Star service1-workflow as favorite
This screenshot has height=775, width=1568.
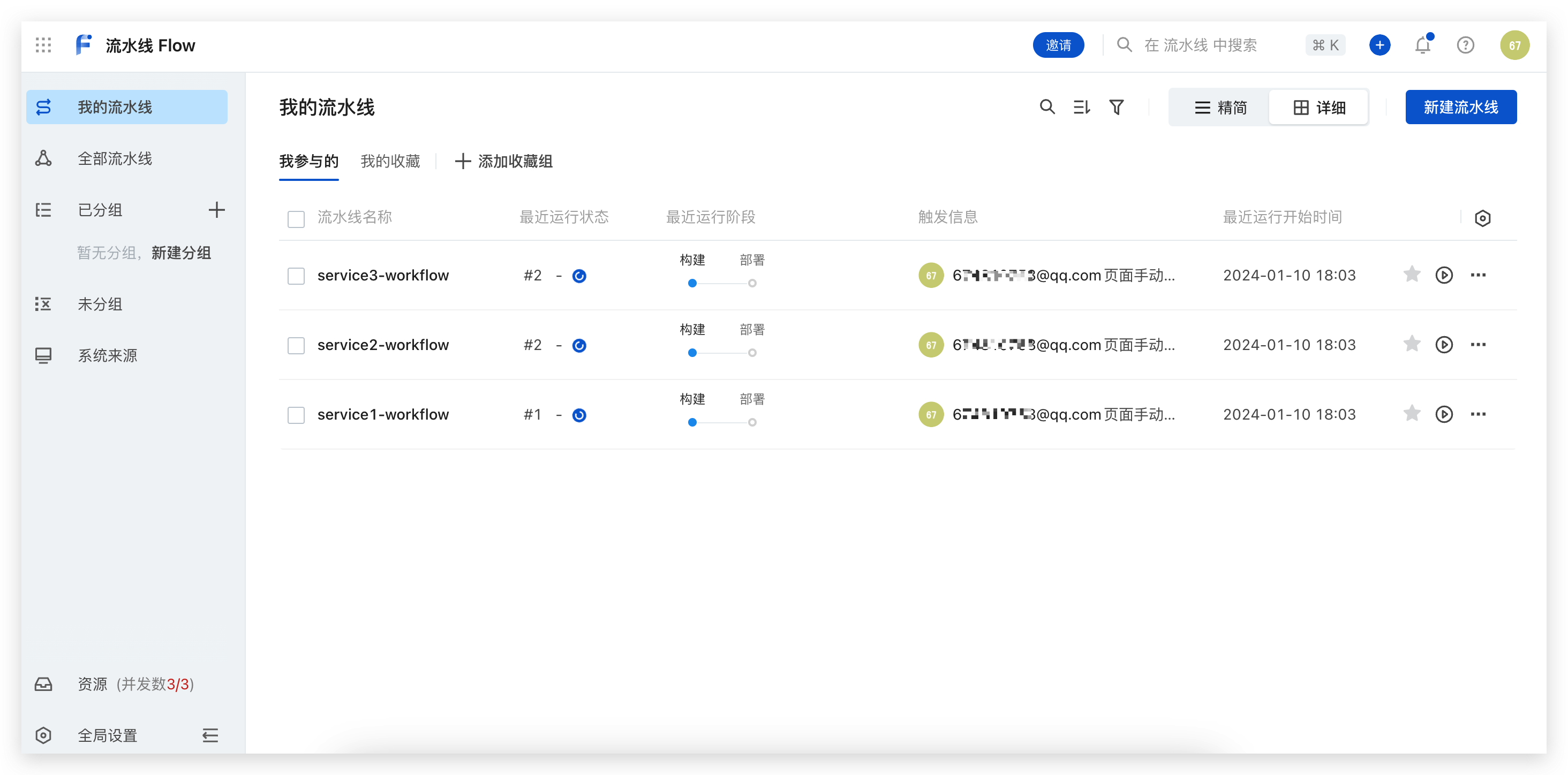(1412, 414)
